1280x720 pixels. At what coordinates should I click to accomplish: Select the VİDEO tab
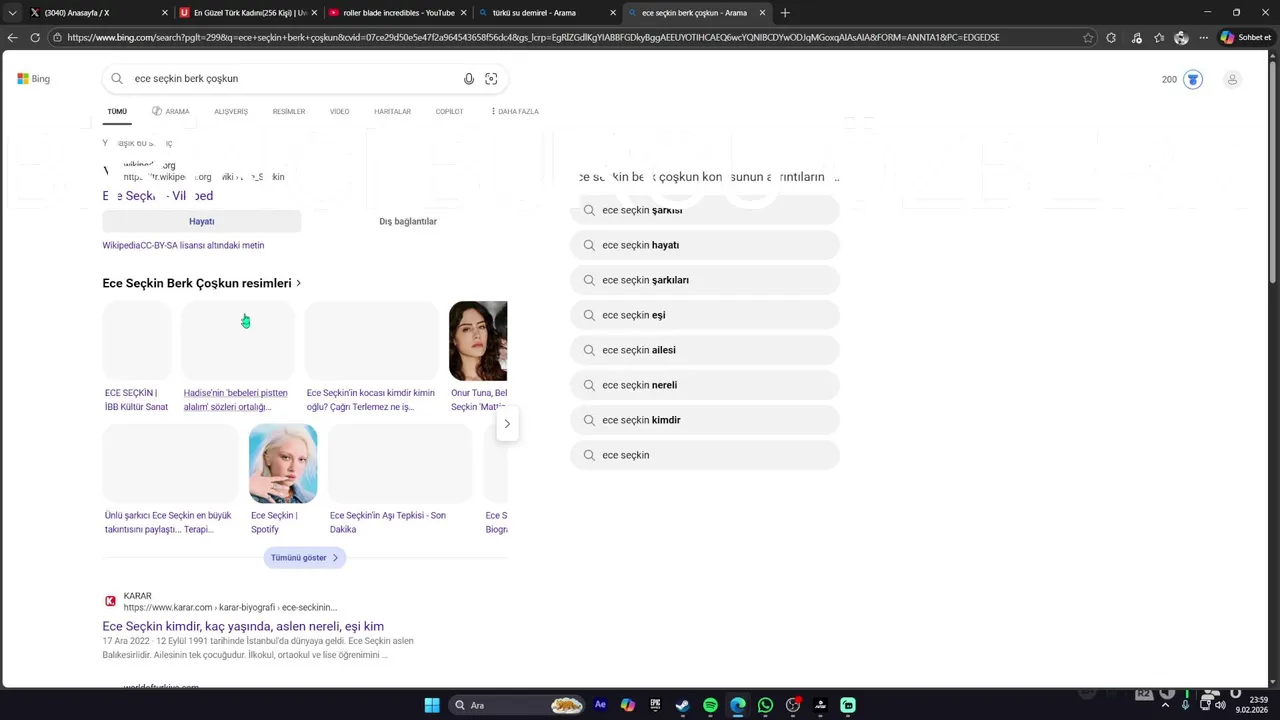coord(340,112)
